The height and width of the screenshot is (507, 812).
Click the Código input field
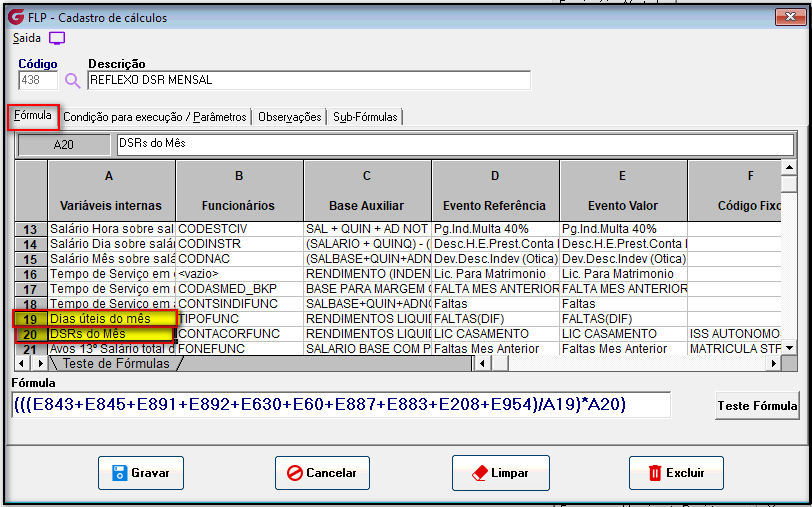(38, 80)
